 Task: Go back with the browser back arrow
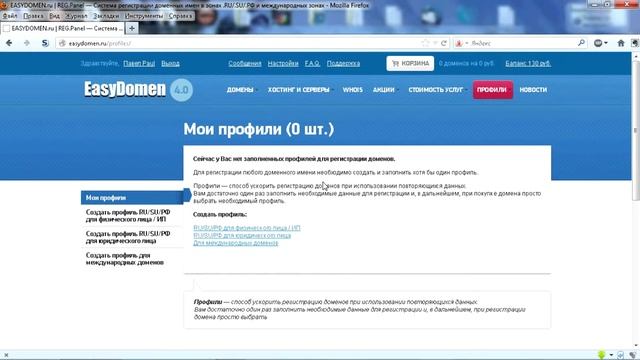9,43
